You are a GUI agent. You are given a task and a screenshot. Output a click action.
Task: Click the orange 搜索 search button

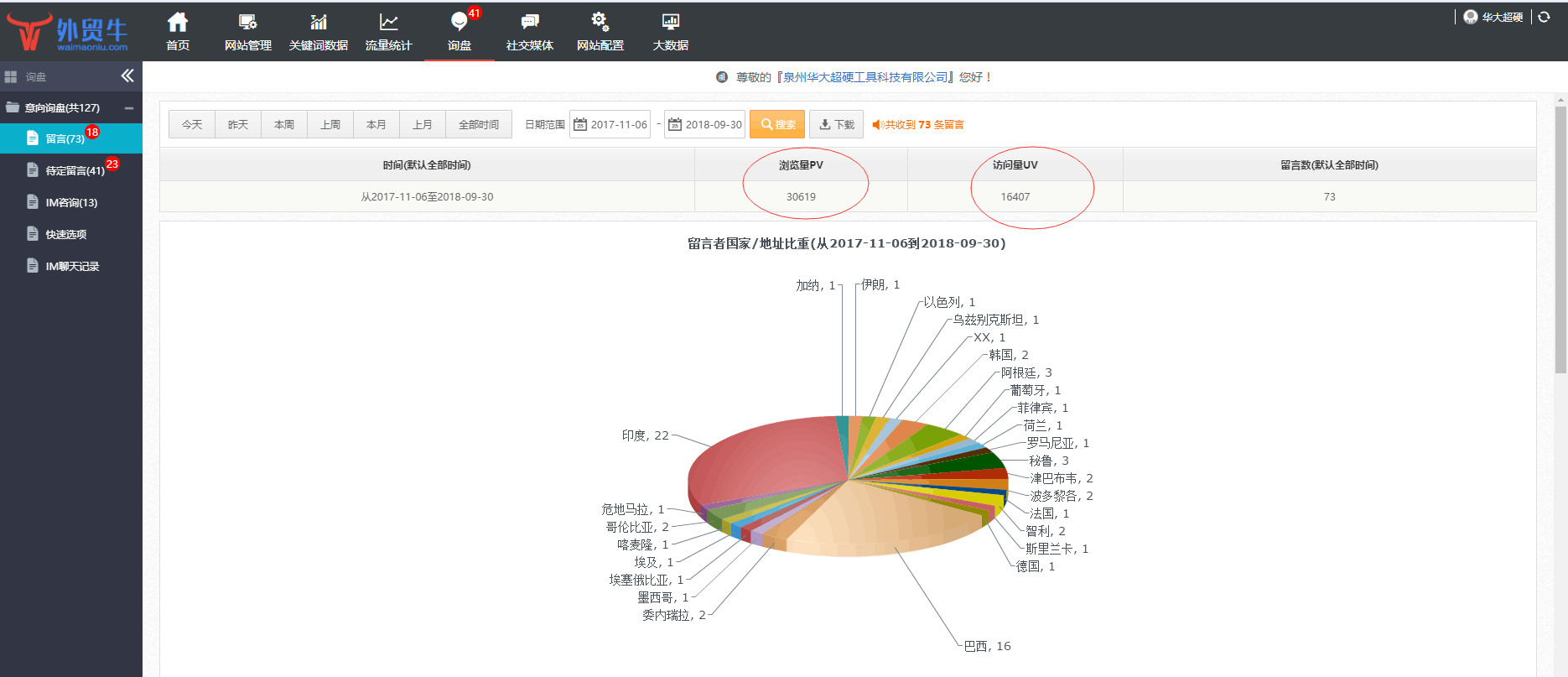click(777, 124)
